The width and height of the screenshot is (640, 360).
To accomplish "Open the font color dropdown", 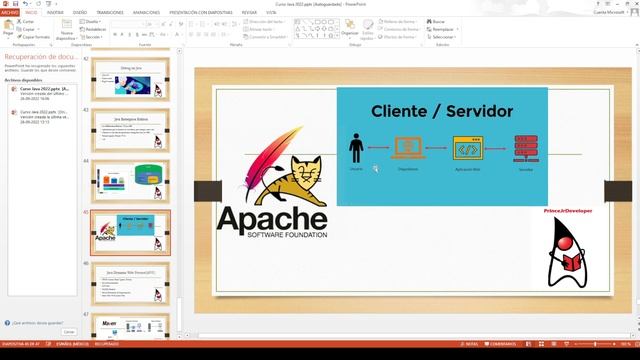I will point(178,35).
